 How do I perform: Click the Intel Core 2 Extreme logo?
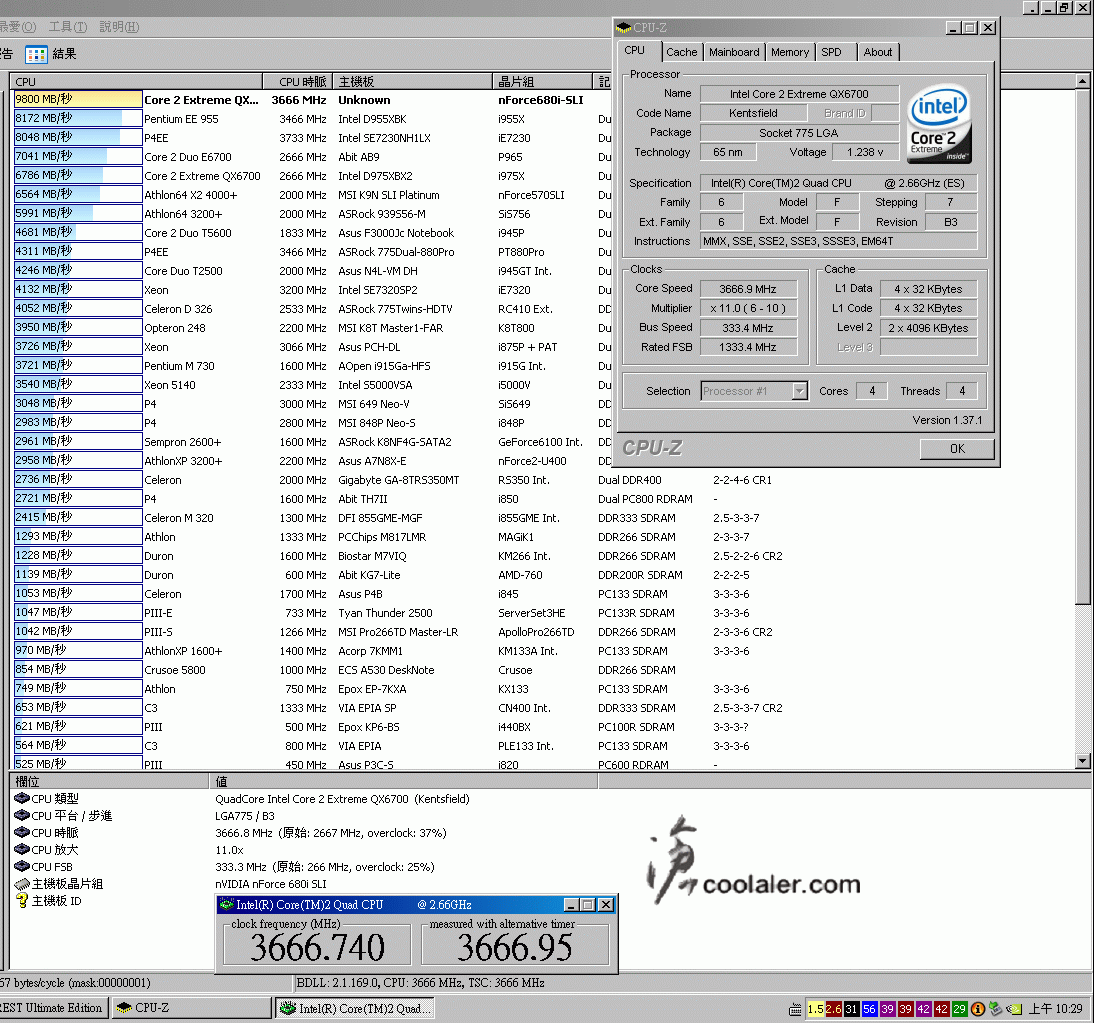[x=940, y=124]
